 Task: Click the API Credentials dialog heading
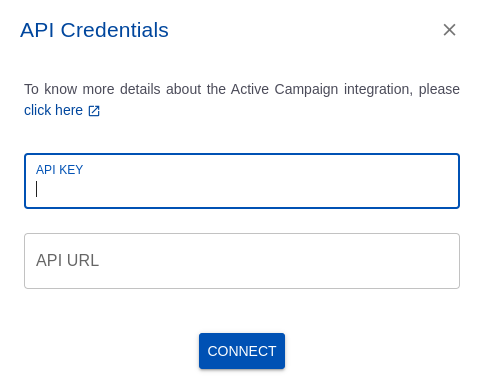pos(94,30)
